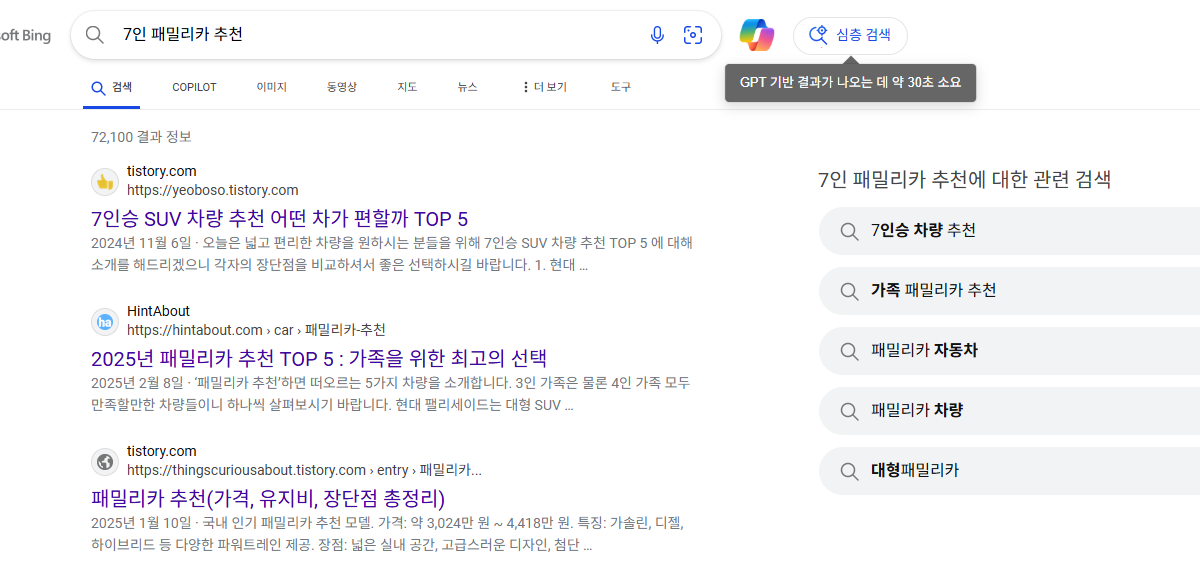This screenshot has width=1200, height=575.
Task: Open the result 2025년 패밀리카 추천 TOP 5
Action: coord(319,359)
